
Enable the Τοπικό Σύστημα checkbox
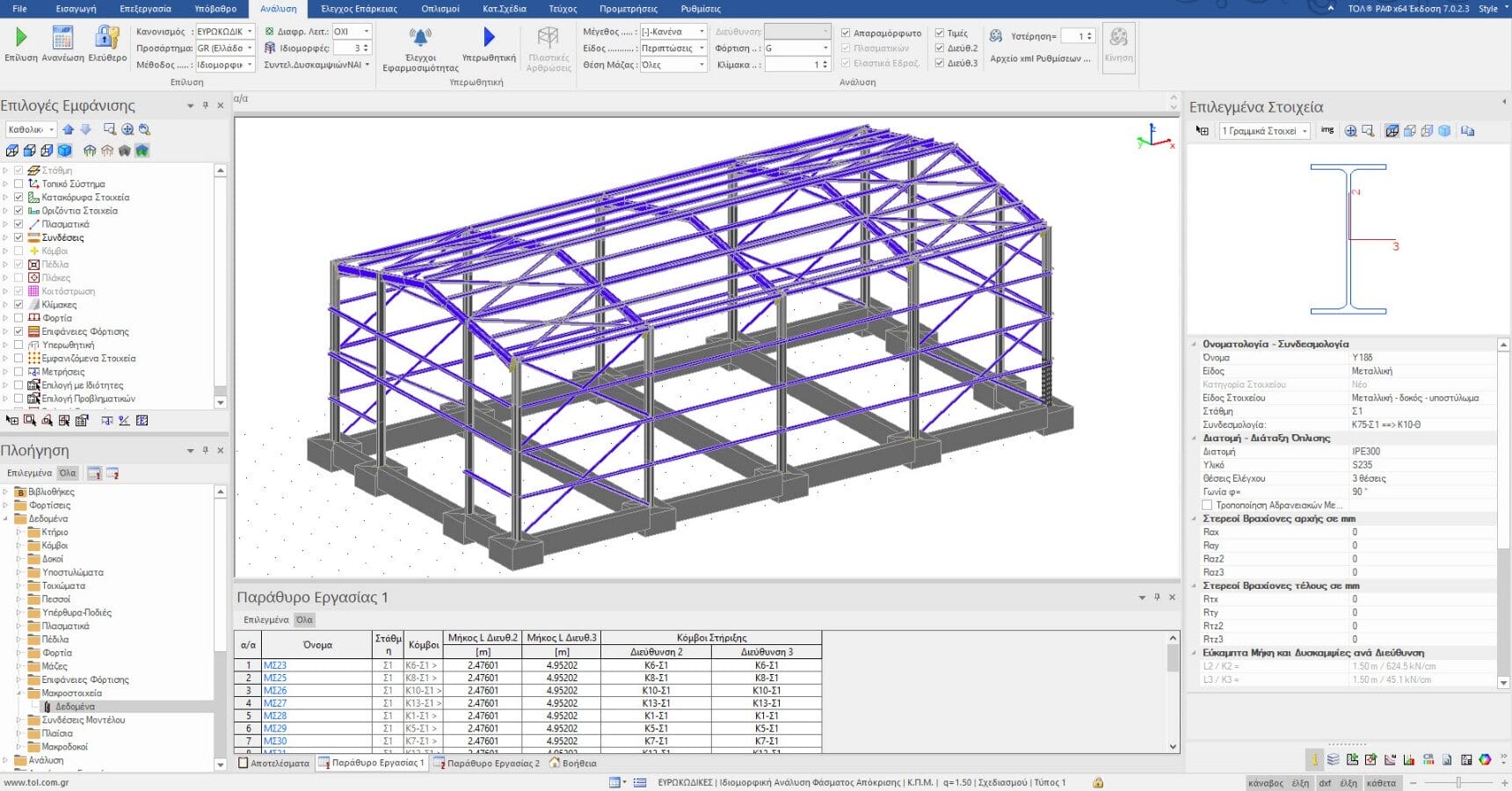(x=18, y=184)
